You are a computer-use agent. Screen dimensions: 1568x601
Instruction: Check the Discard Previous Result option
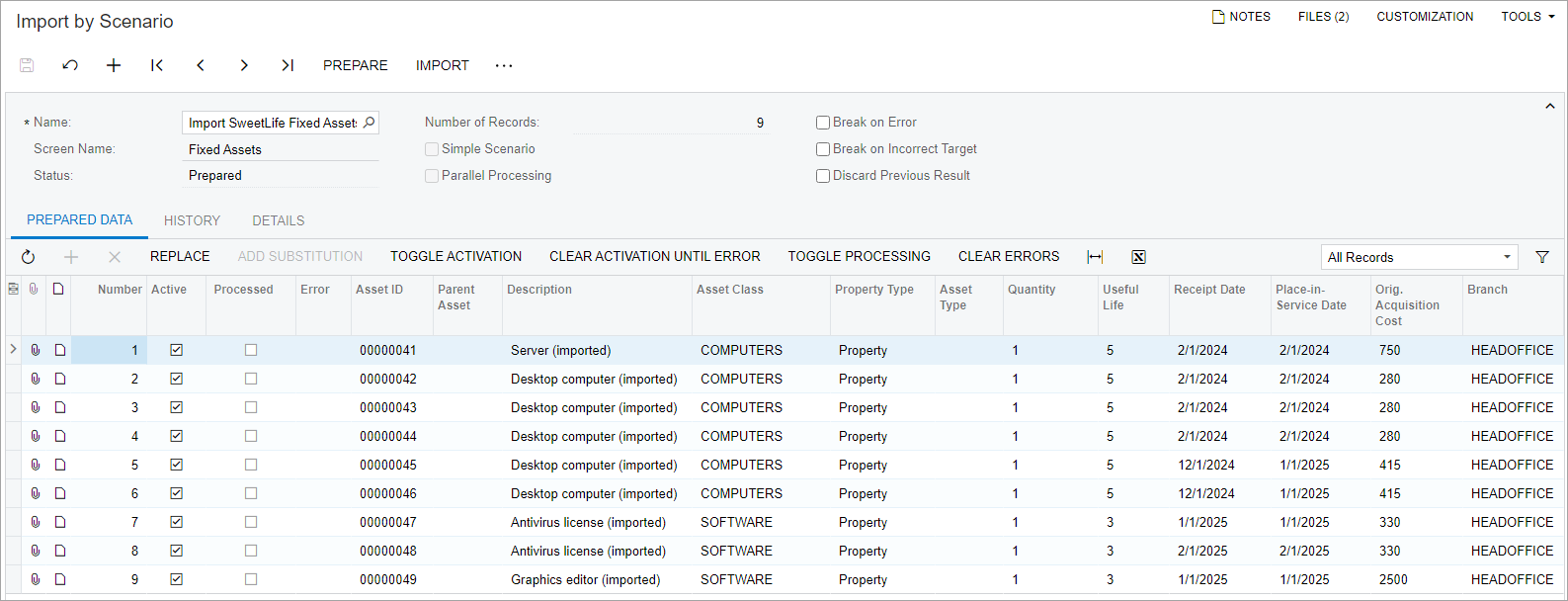[822, 176]
